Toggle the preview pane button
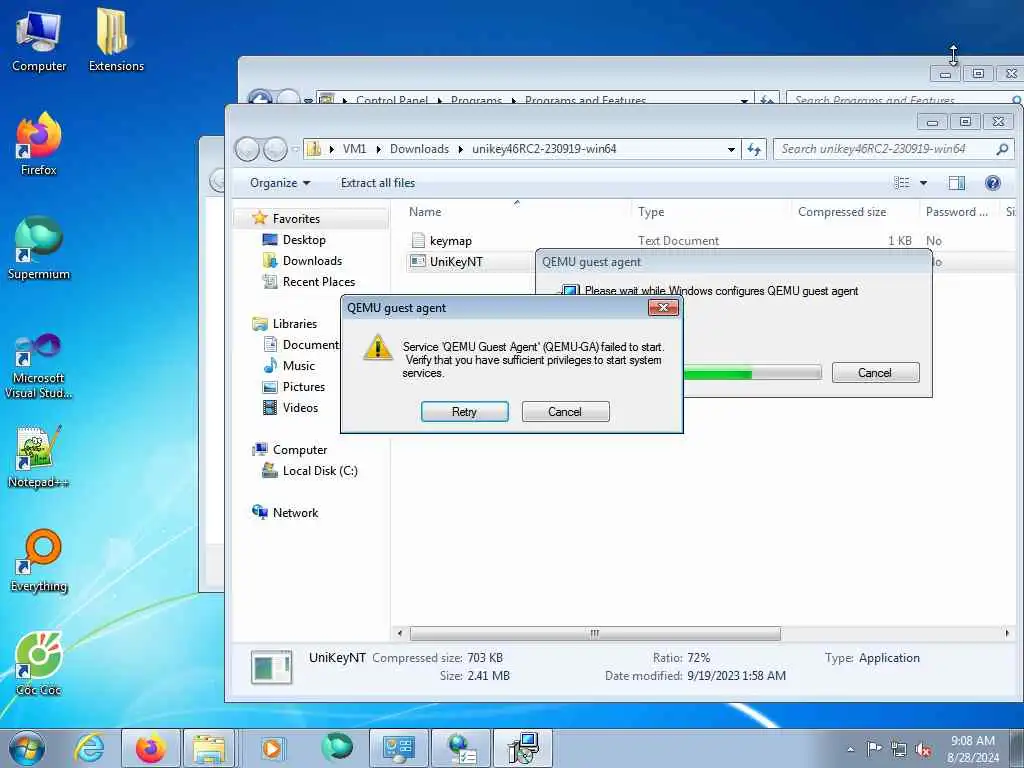This screenshot has width=1024, height=768. click(x=957, y=183)
